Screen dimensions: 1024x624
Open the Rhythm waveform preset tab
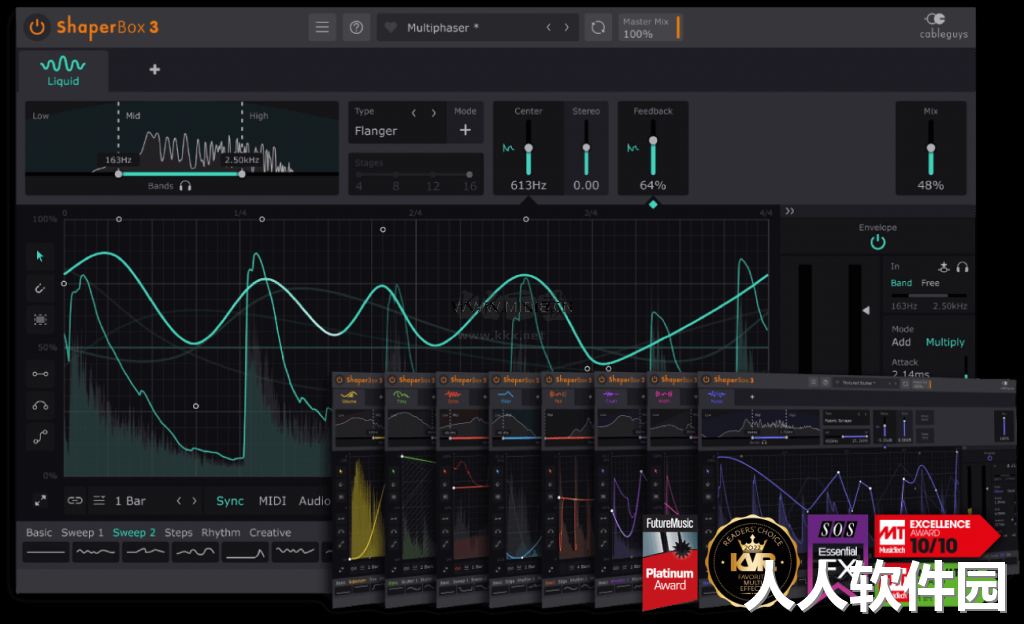[x=221, y=533]
